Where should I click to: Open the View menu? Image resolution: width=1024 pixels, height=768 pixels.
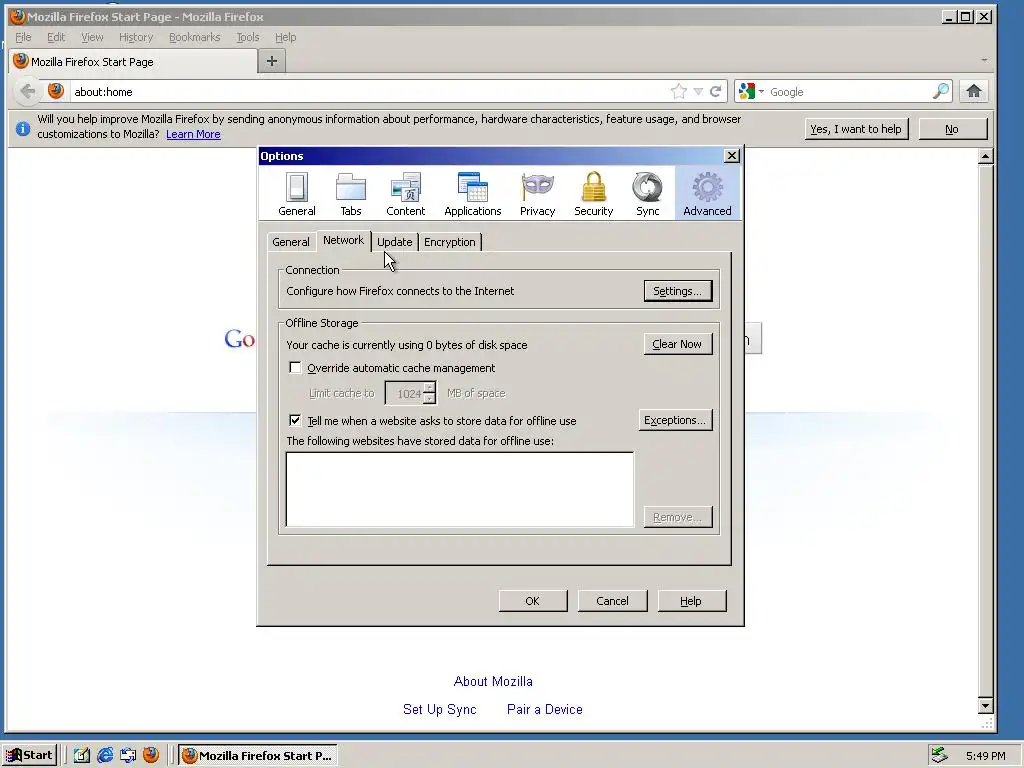(92, 37)
